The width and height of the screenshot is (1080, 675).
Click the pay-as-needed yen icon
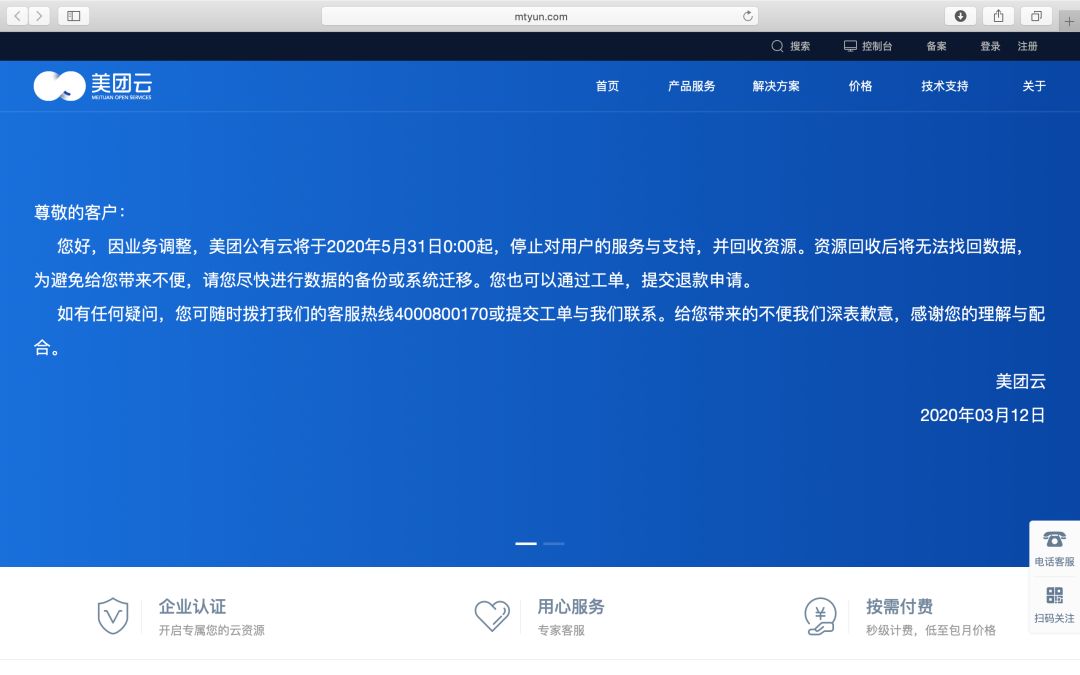(x=820, y=616)
